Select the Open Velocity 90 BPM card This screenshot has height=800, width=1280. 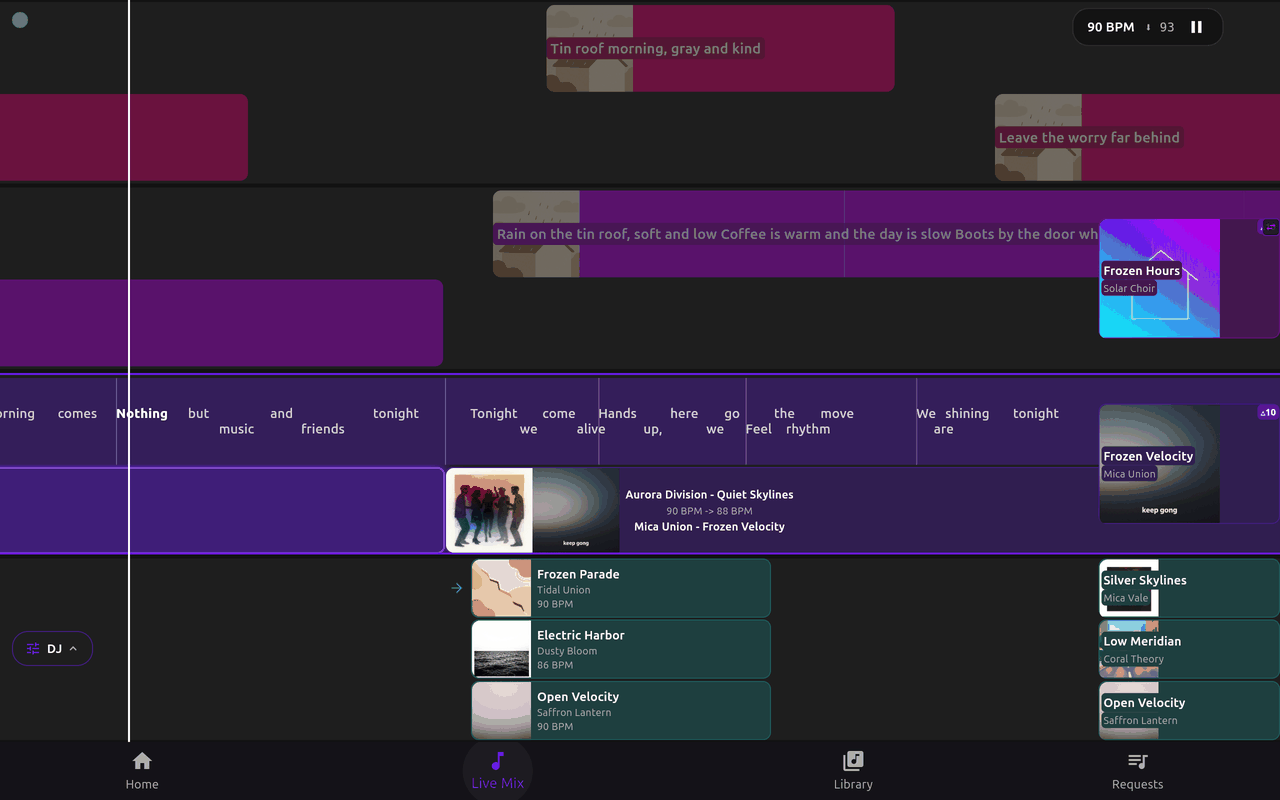pyautogui.click(x=621, y=711)
